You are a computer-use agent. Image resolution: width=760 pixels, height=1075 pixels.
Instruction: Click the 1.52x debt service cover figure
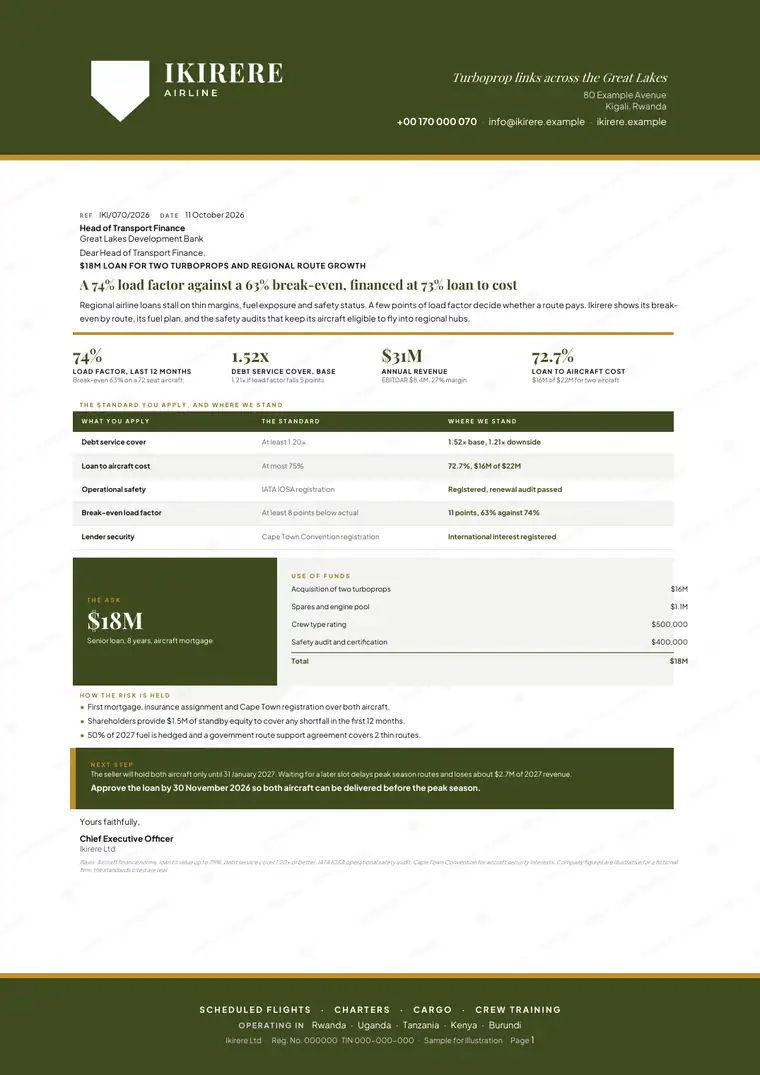pyautogui.click(x=250, y=357)
